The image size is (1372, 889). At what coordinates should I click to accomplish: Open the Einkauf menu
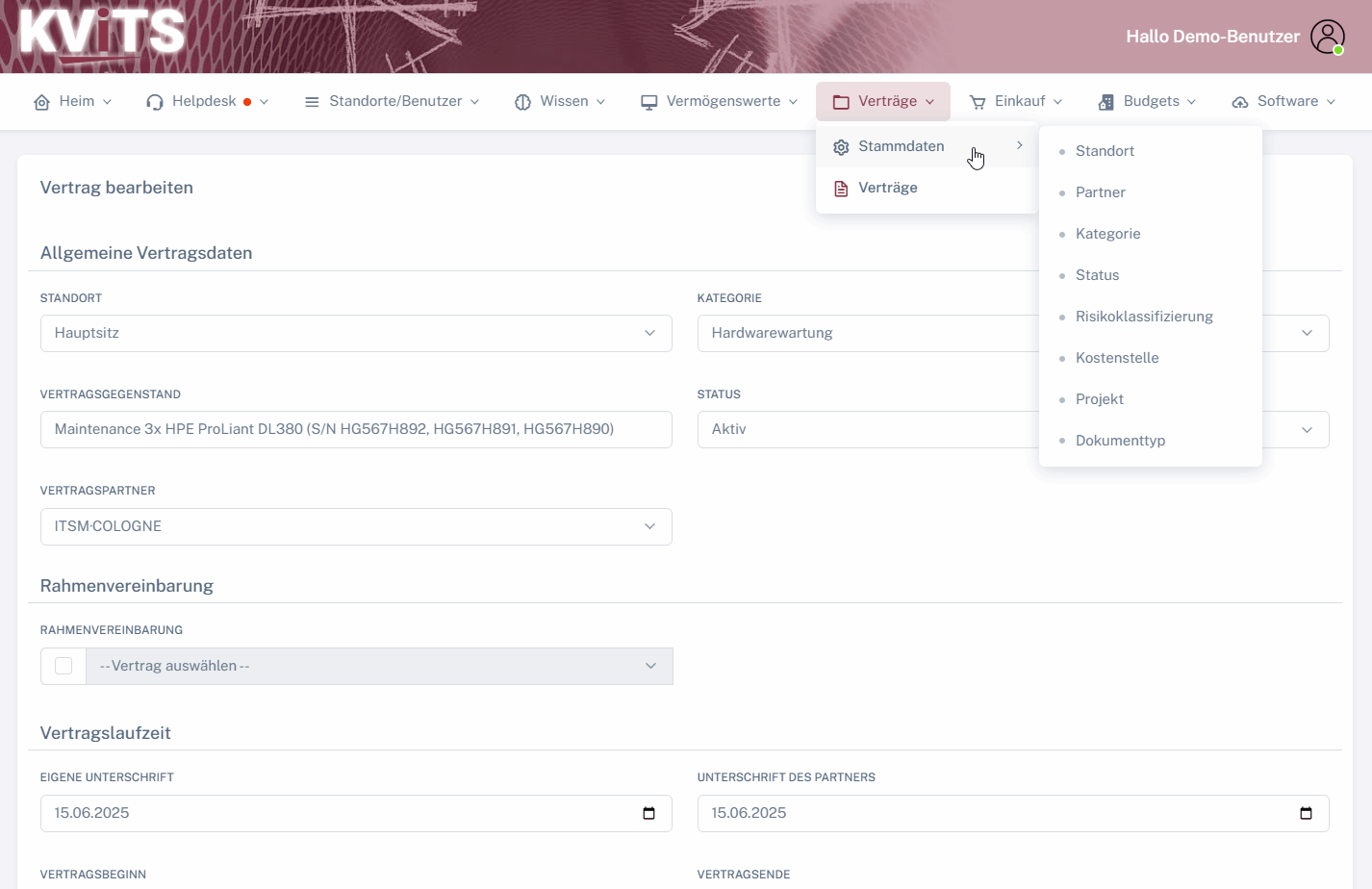pyautogui.click(x=1016, y=101)
